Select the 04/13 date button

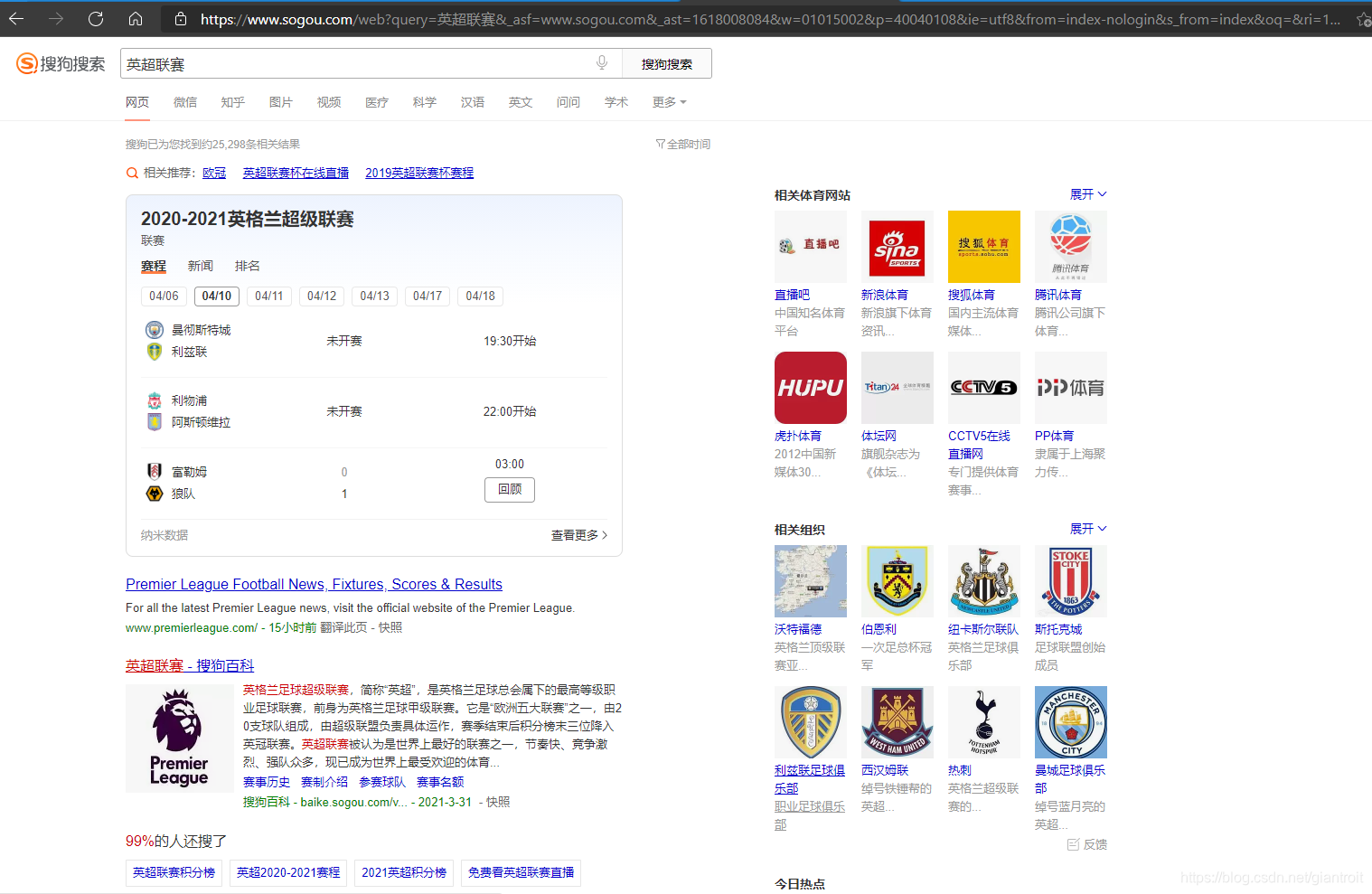click(375, 296)
